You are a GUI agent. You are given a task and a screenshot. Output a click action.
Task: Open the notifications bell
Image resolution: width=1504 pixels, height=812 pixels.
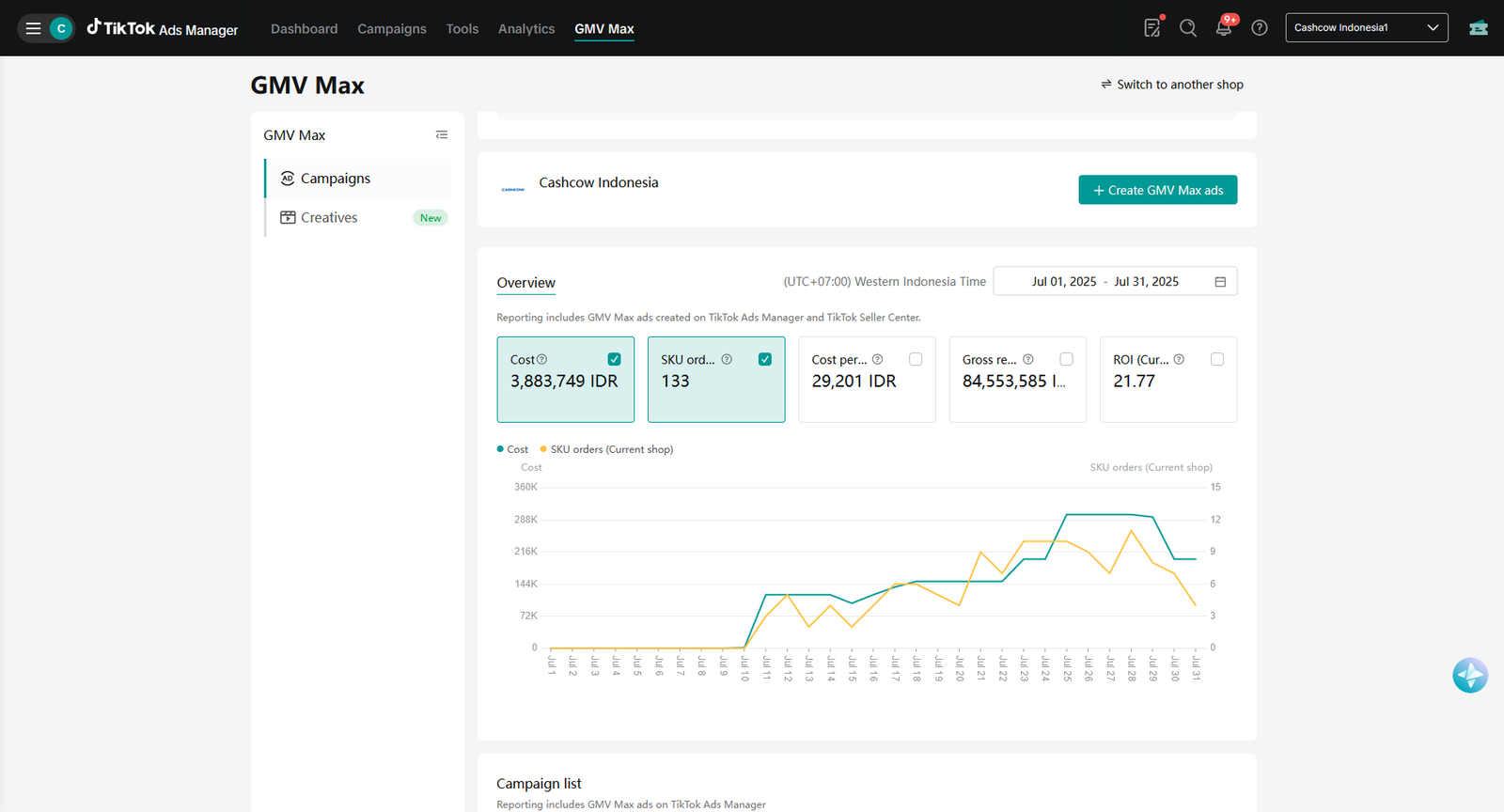click(1224, 28)
